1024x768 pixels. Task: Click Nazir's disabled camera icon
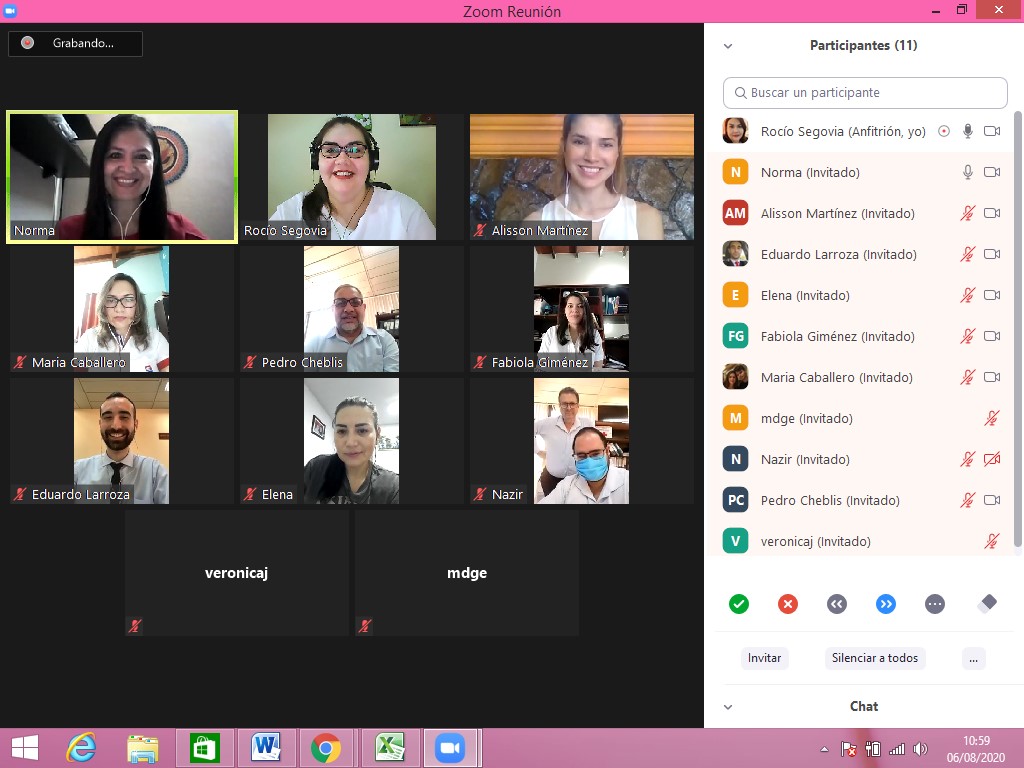point(992,459)
